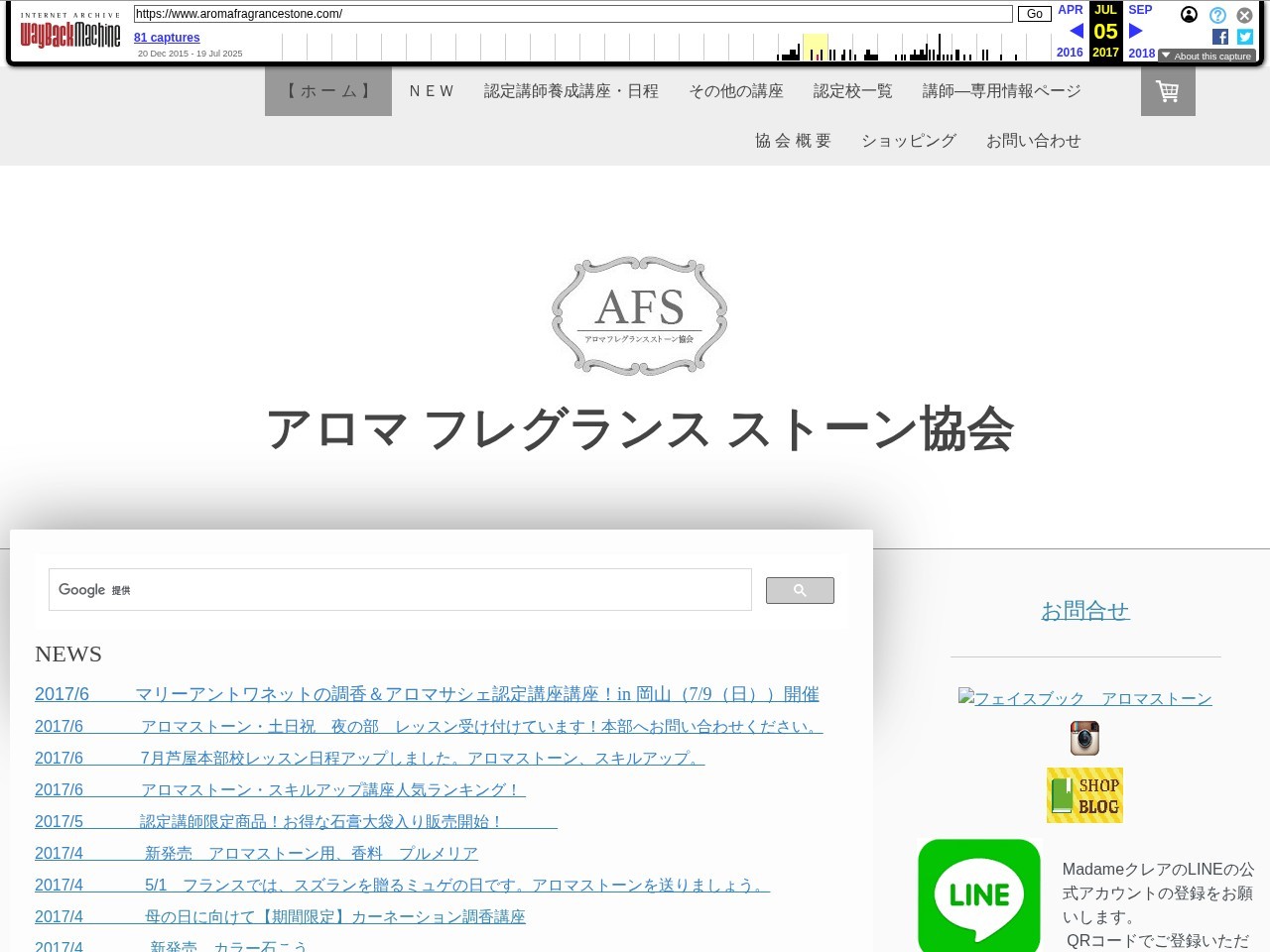Open the shopping cart icon
Image resolution: width=1270 pixels, height=952 pixels.
[1168, 91]
